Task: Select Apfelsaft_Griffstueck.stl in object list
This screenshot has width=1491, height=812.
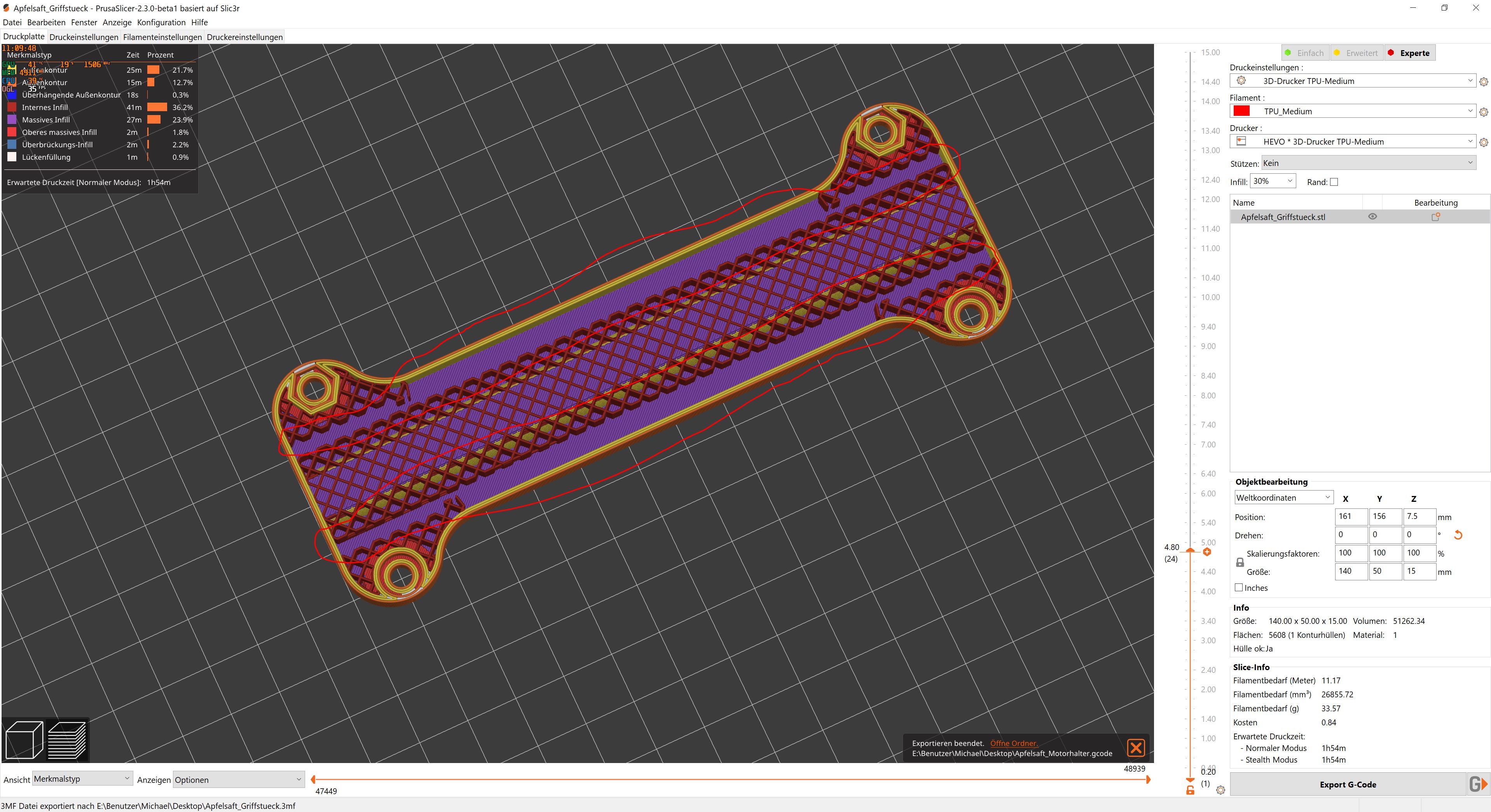Action: 1283,217
